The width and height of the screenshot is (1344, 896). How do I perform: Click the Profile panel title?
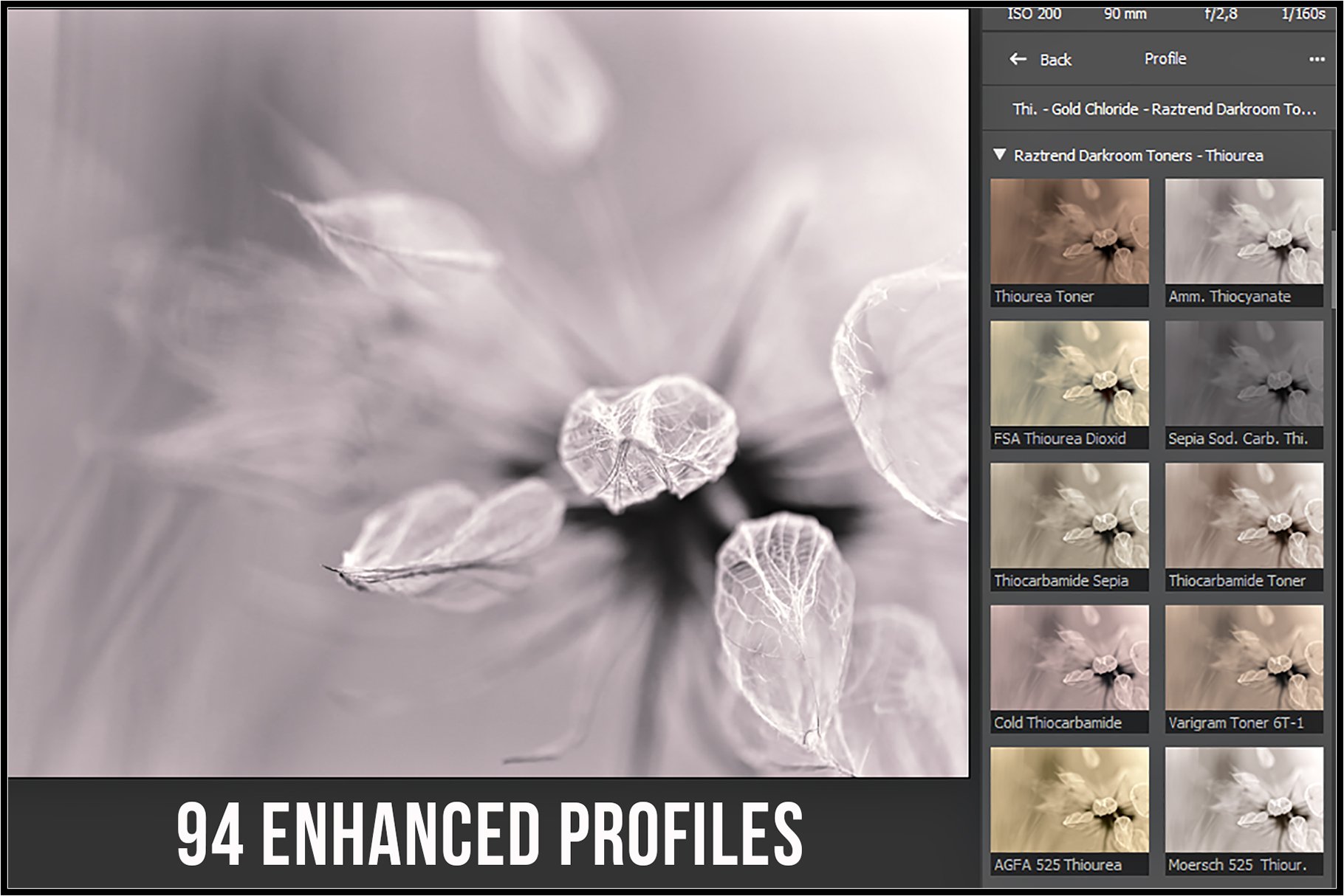(1165, 59)
